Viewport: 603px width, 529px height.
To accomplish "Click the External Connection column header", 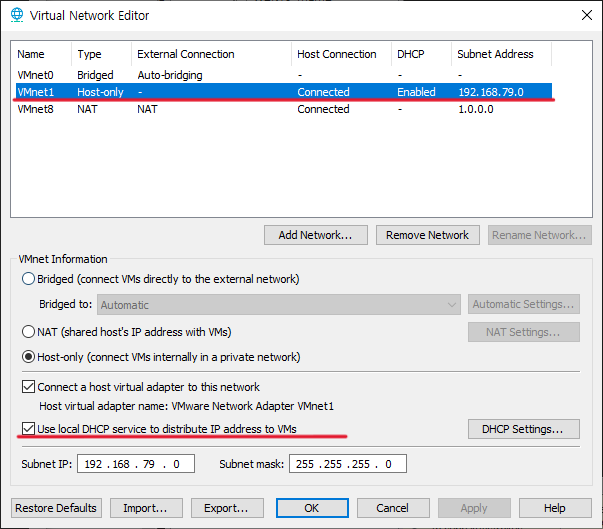I will (212, 54).
